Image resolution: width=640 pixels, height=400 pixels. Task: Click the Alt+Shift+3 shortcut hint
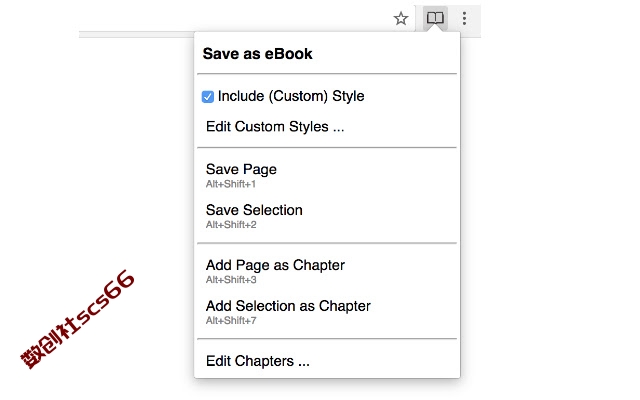pyautogui.click(x=231, y=280)
